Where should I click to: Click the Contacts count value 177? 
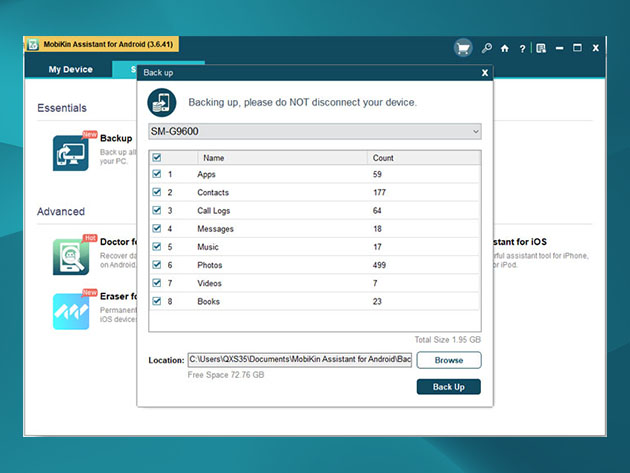click(379, 192)
